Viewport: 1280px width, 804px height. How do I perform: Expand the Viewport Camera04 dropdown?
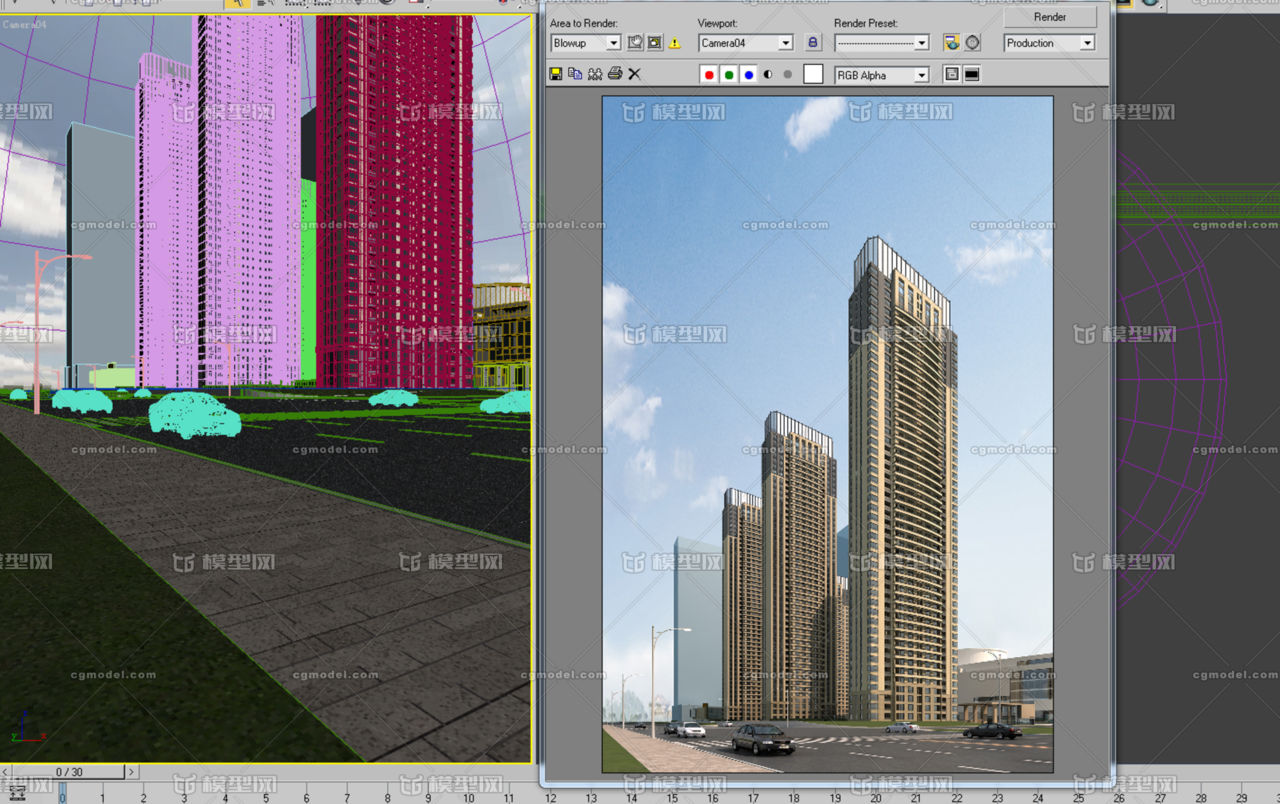tap(785, 43)
